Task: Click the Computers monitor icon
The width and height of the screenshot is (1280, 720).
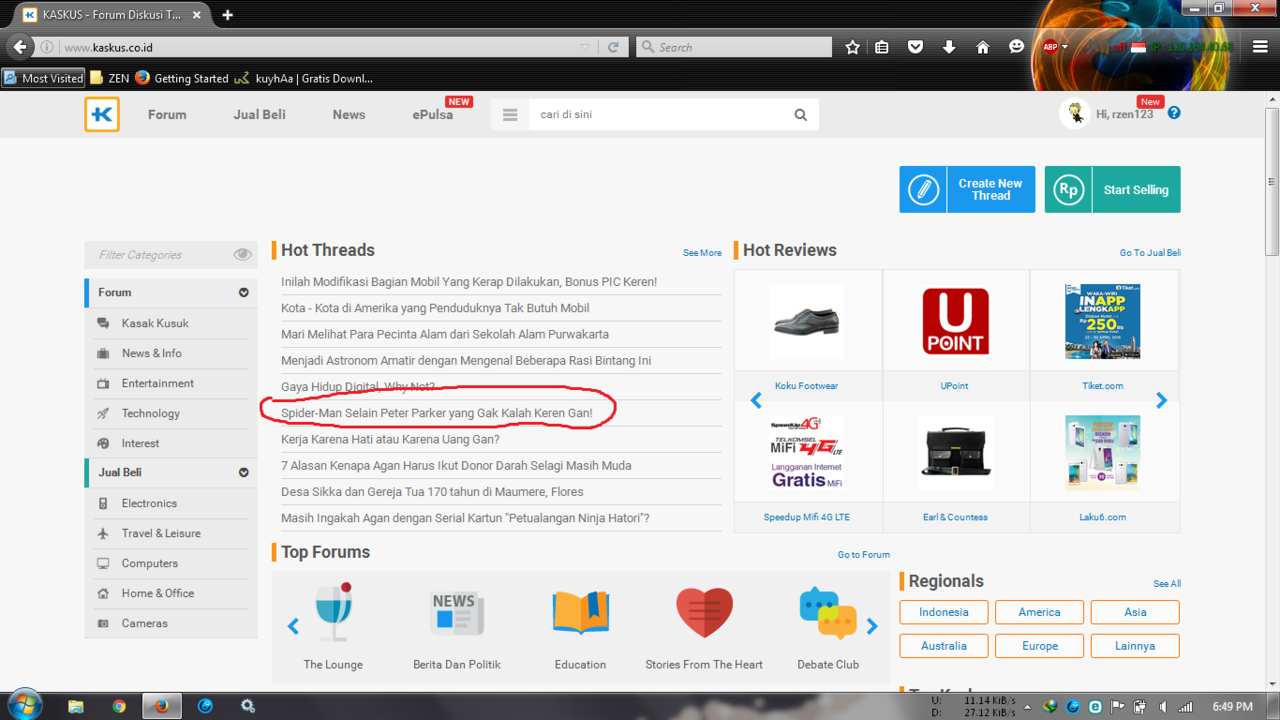Action: tap(103, 563)
